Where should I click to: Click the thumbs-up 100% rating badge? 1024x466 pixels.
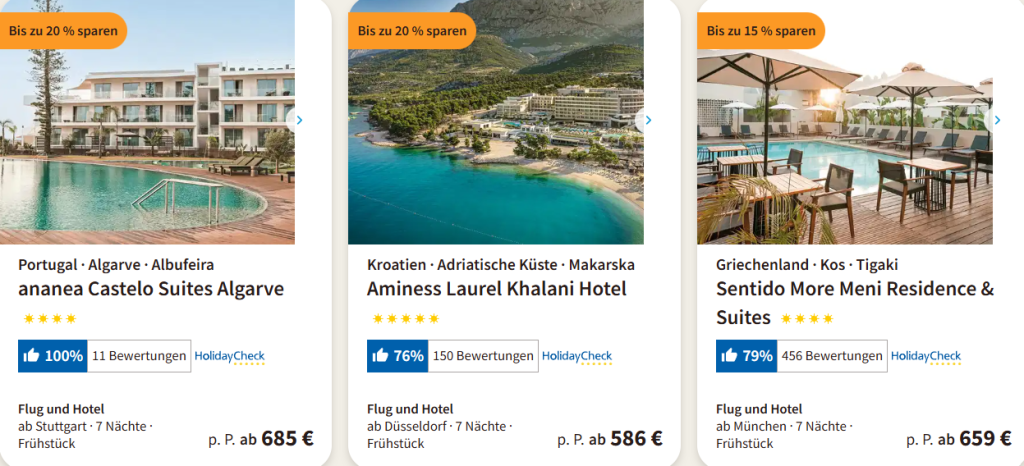click(53, 356)
